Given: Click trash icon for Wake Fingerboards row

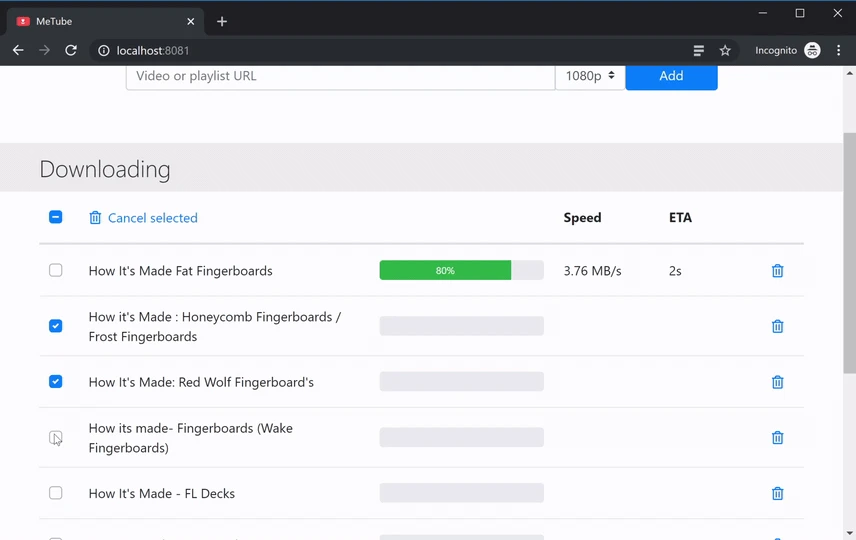Looking at the screenshot, I should coord(777,438).
